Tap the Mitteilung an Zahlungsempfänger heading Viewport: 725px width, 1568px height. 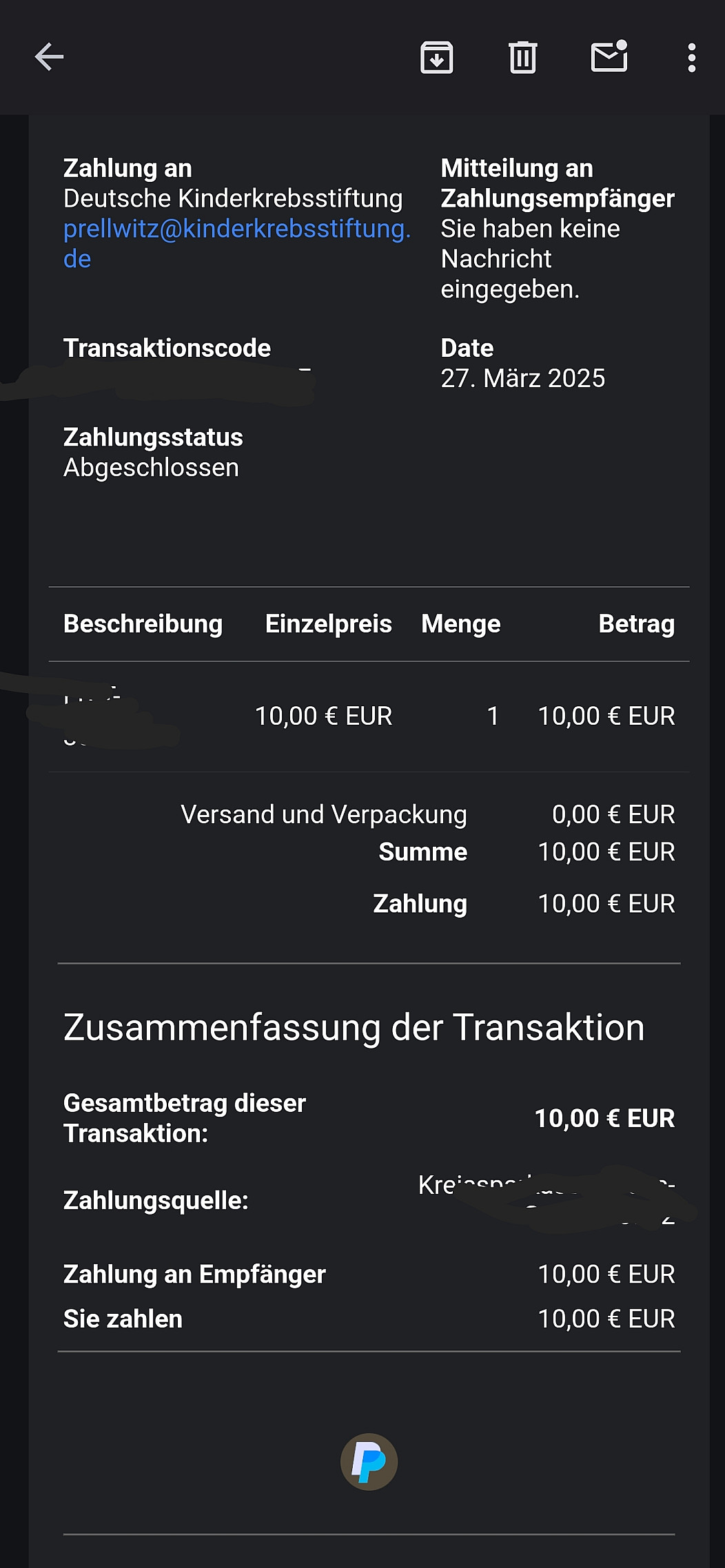(557, 183)
